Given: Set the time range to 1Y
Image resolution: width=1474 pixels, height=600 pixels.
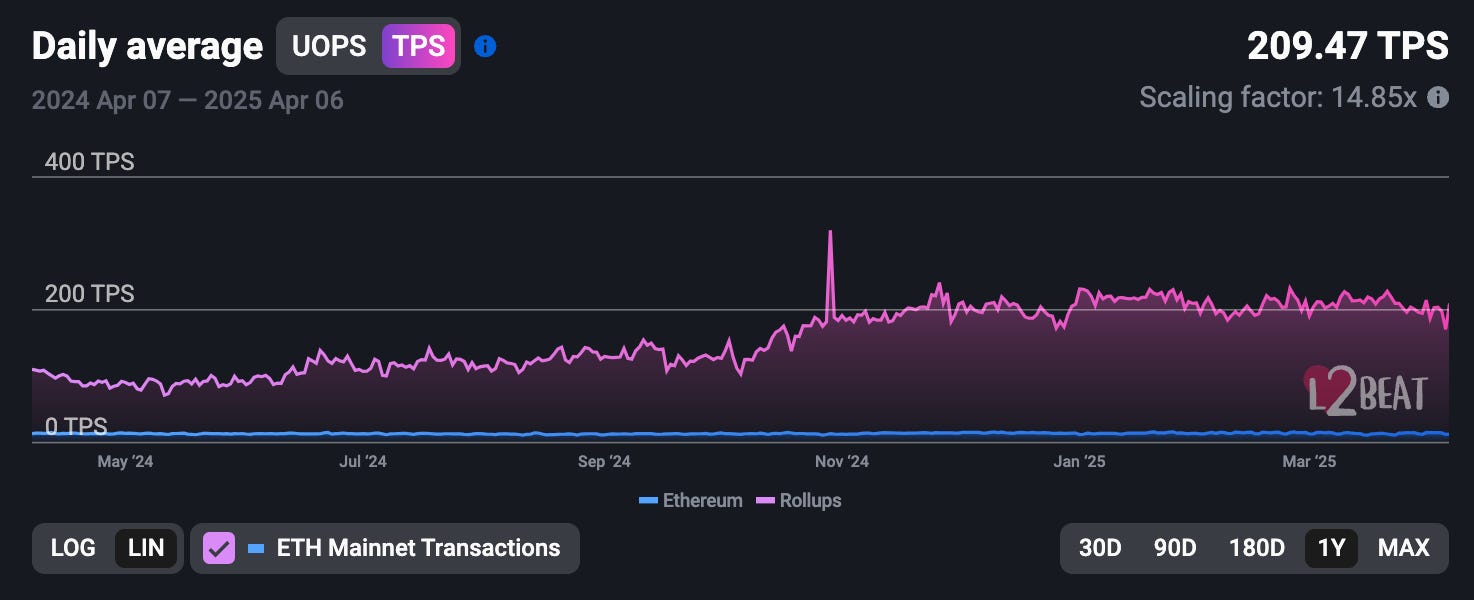Looking at the screenshot, I should [x=1331, y=548].
